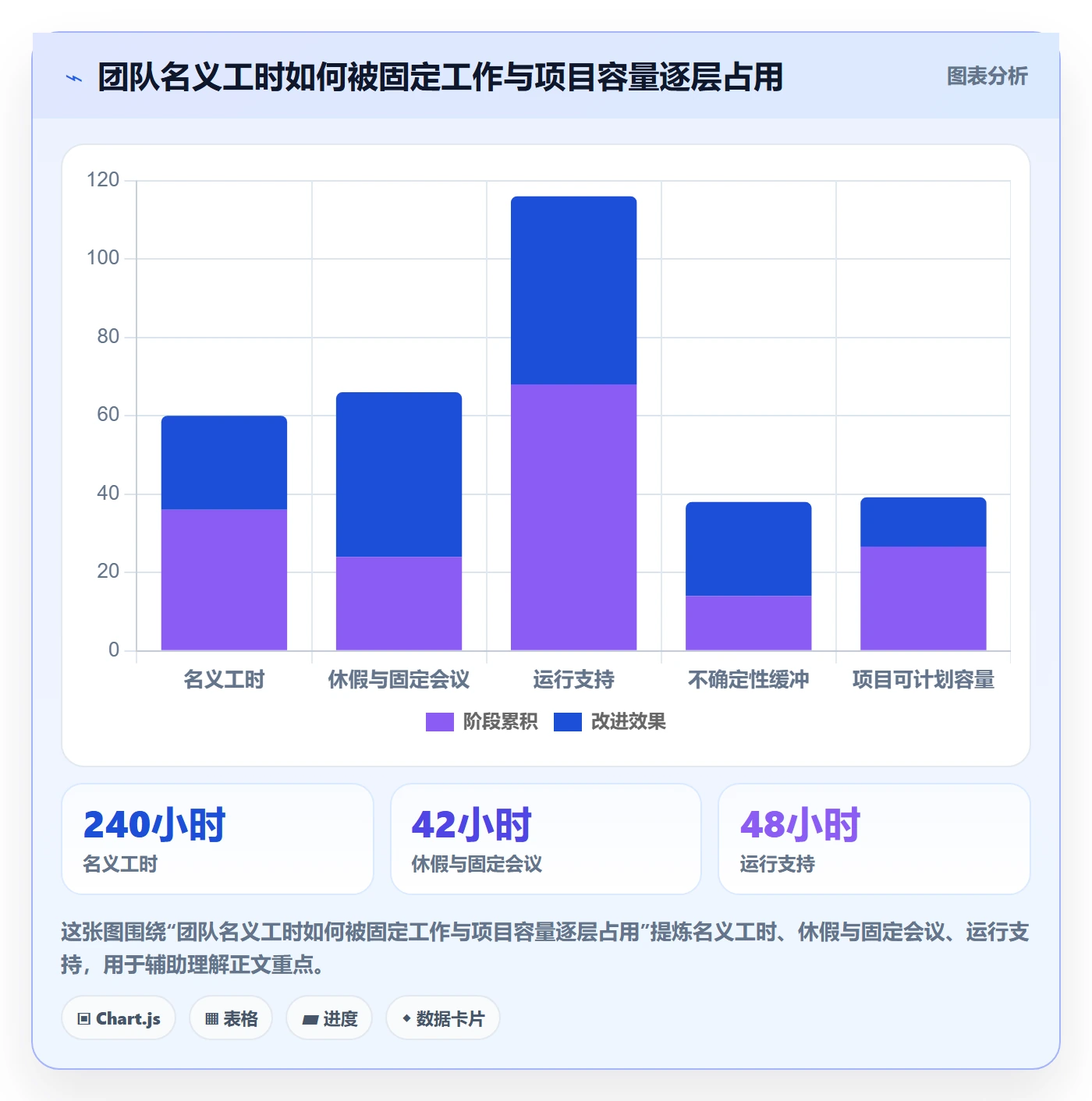
Task: Click the description paragraph starting with 这张图围绕
Action: [x=545, y=948]
